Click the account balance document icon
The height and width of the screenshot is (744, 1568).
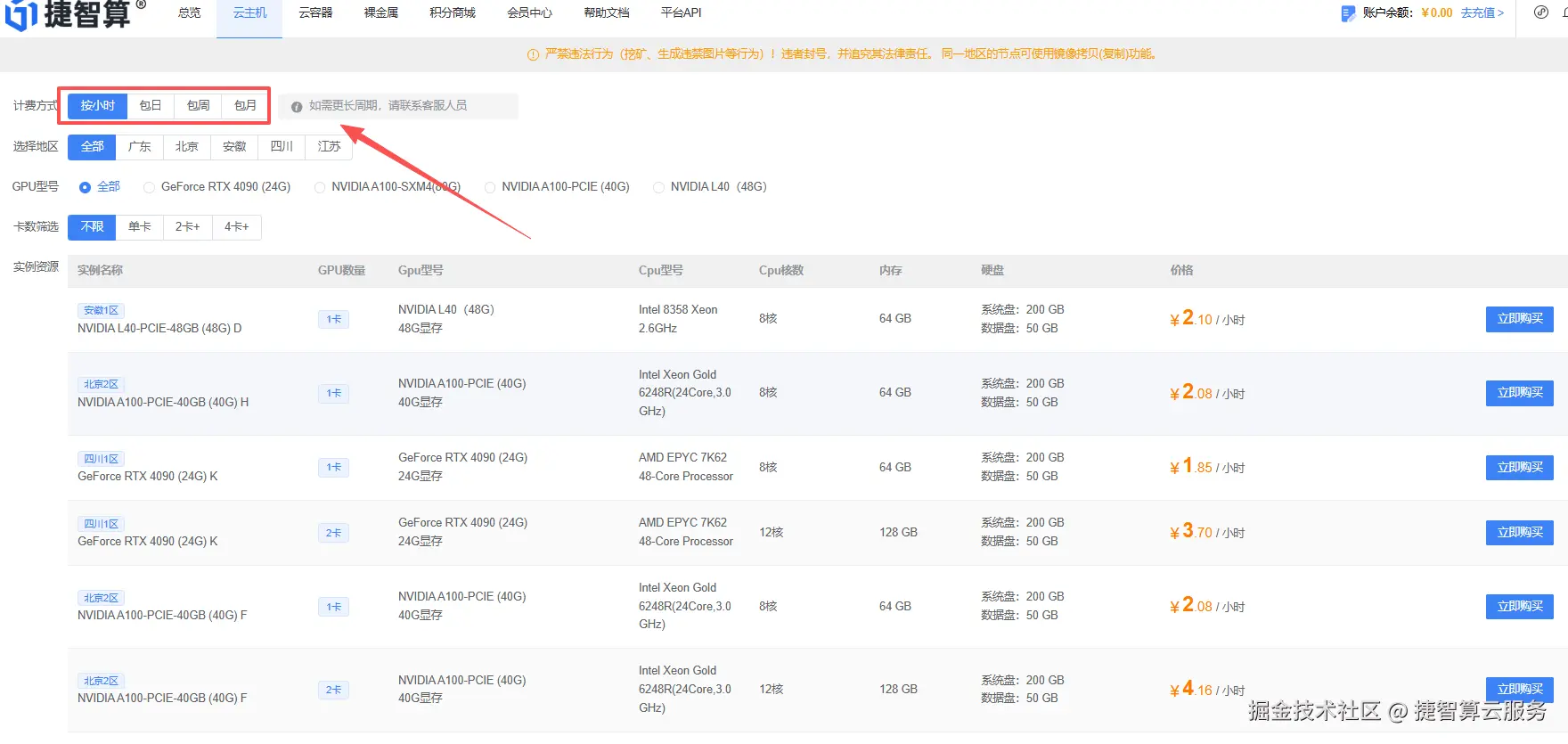(x=1348, y=13)
